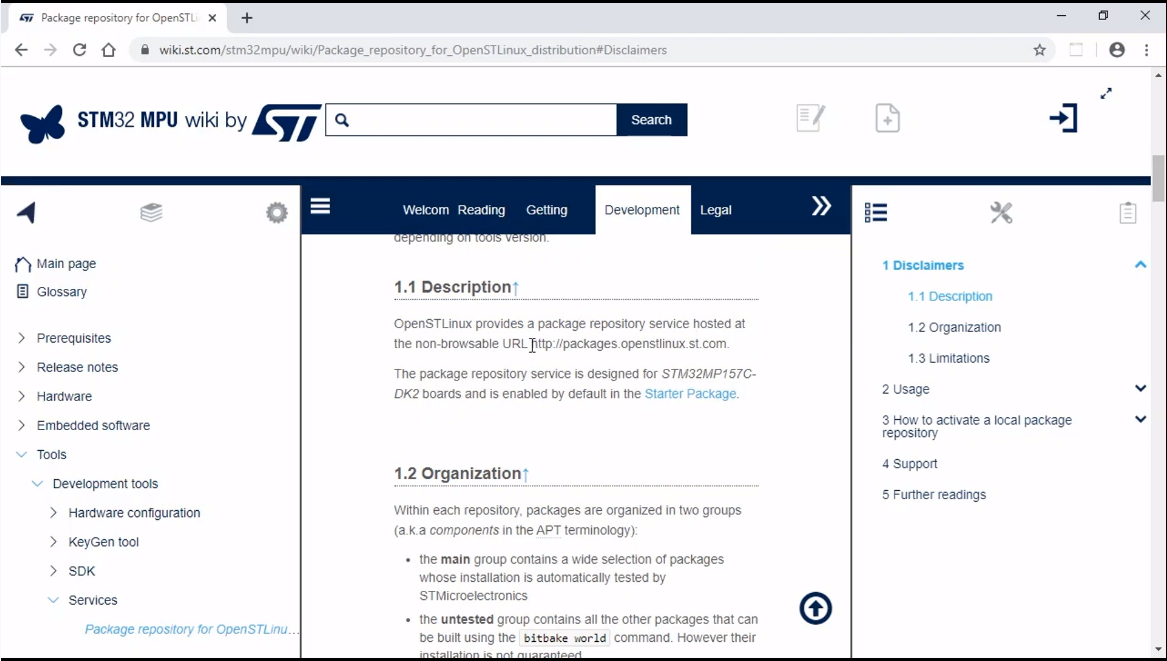Select the table of contents list icon
The image size is (1167, 661).
click(x=876, y=212)
